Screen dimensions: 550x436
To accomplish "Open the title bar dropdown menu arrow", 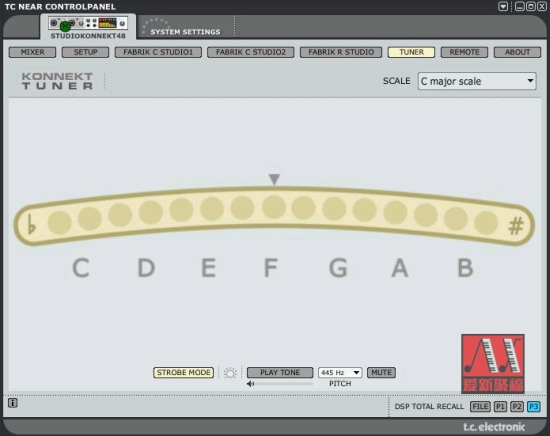I will tap(503, 7).
